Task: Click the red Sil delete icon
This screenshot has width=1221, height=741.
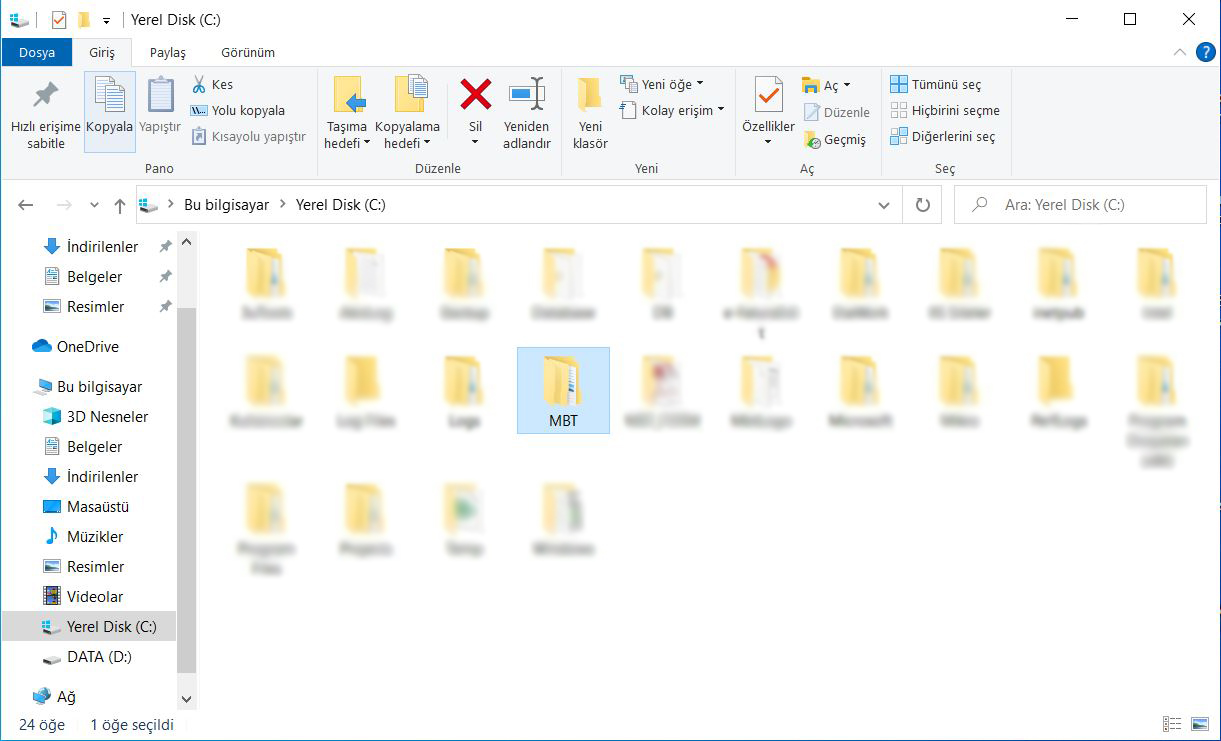Action: point(475,95)
